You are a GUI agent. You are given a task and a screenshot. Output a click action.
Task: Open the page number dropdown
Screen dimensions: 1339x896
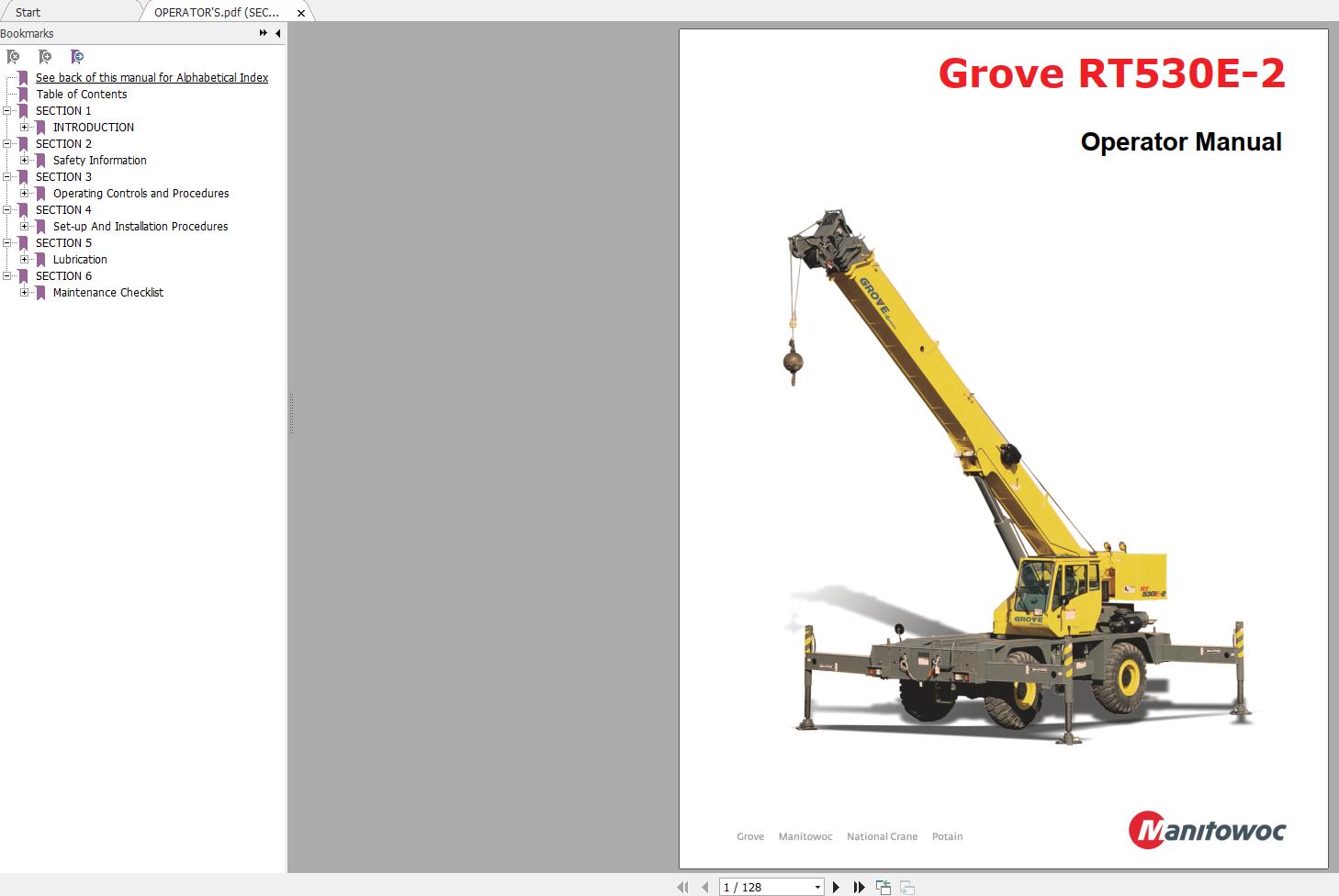817,887
